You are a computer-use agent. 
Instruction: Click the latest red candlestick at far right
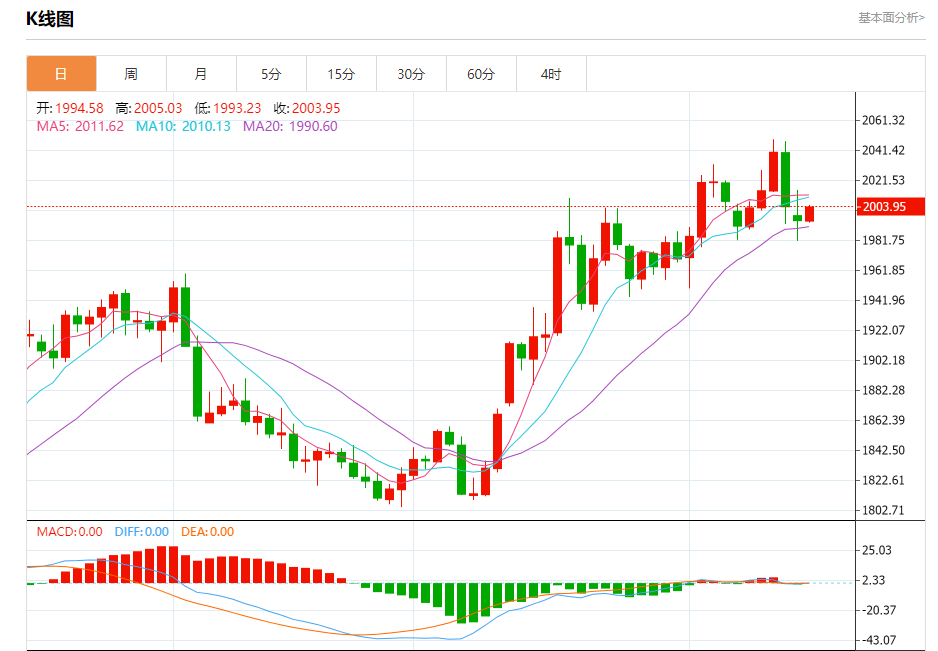click(809, 214)
